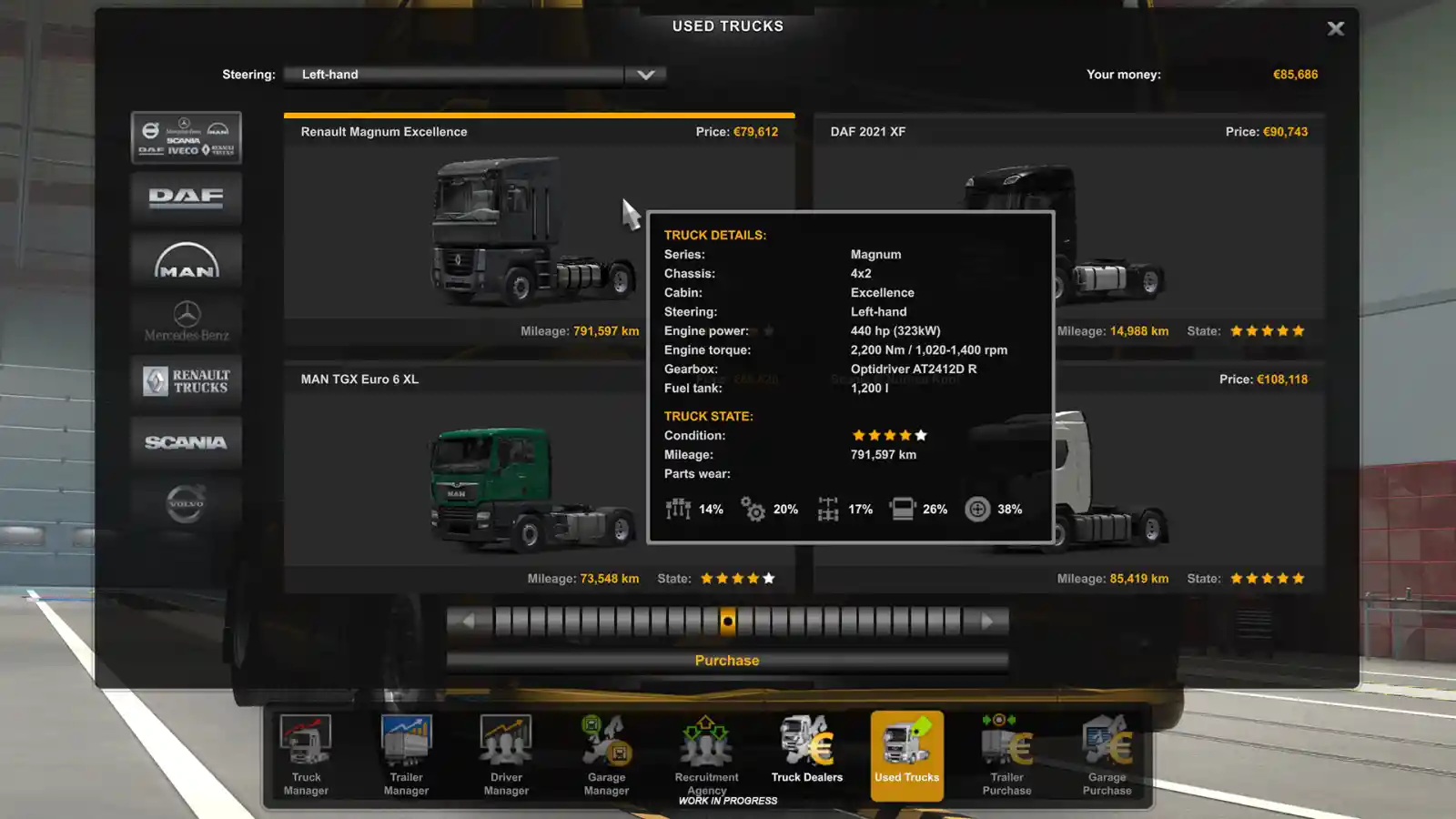The width and height of the screenshot is (1456, 819).
Task: Filter trucks by Volvo brand
Action: [186, 502]
